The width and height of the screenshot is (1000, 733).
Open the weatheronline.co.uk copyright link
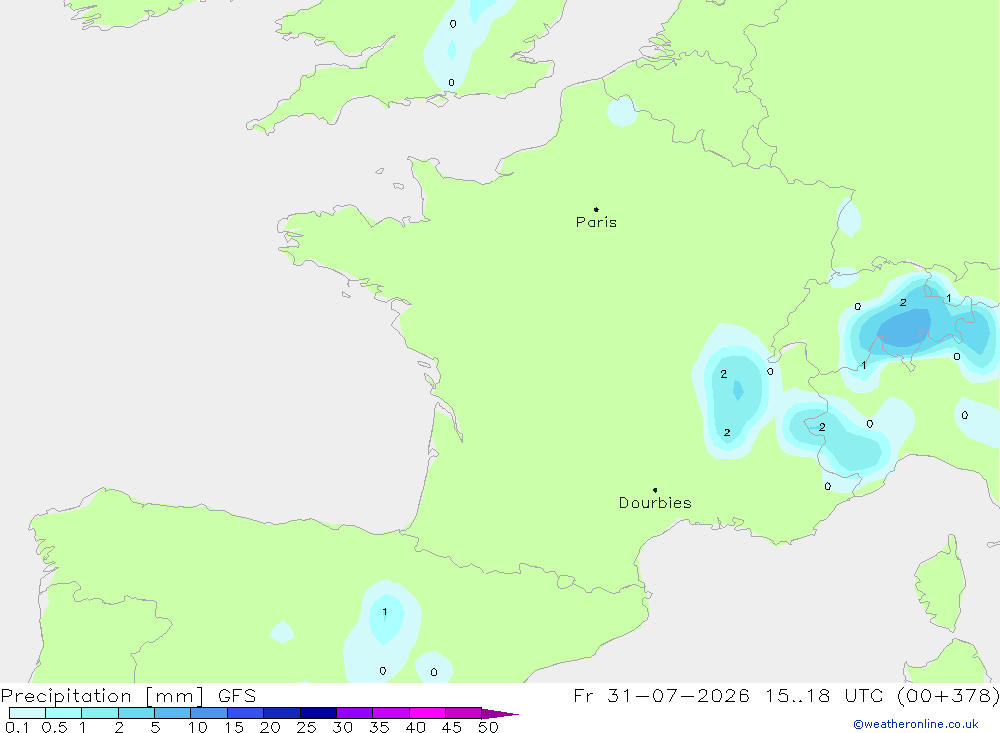(916, 724)
